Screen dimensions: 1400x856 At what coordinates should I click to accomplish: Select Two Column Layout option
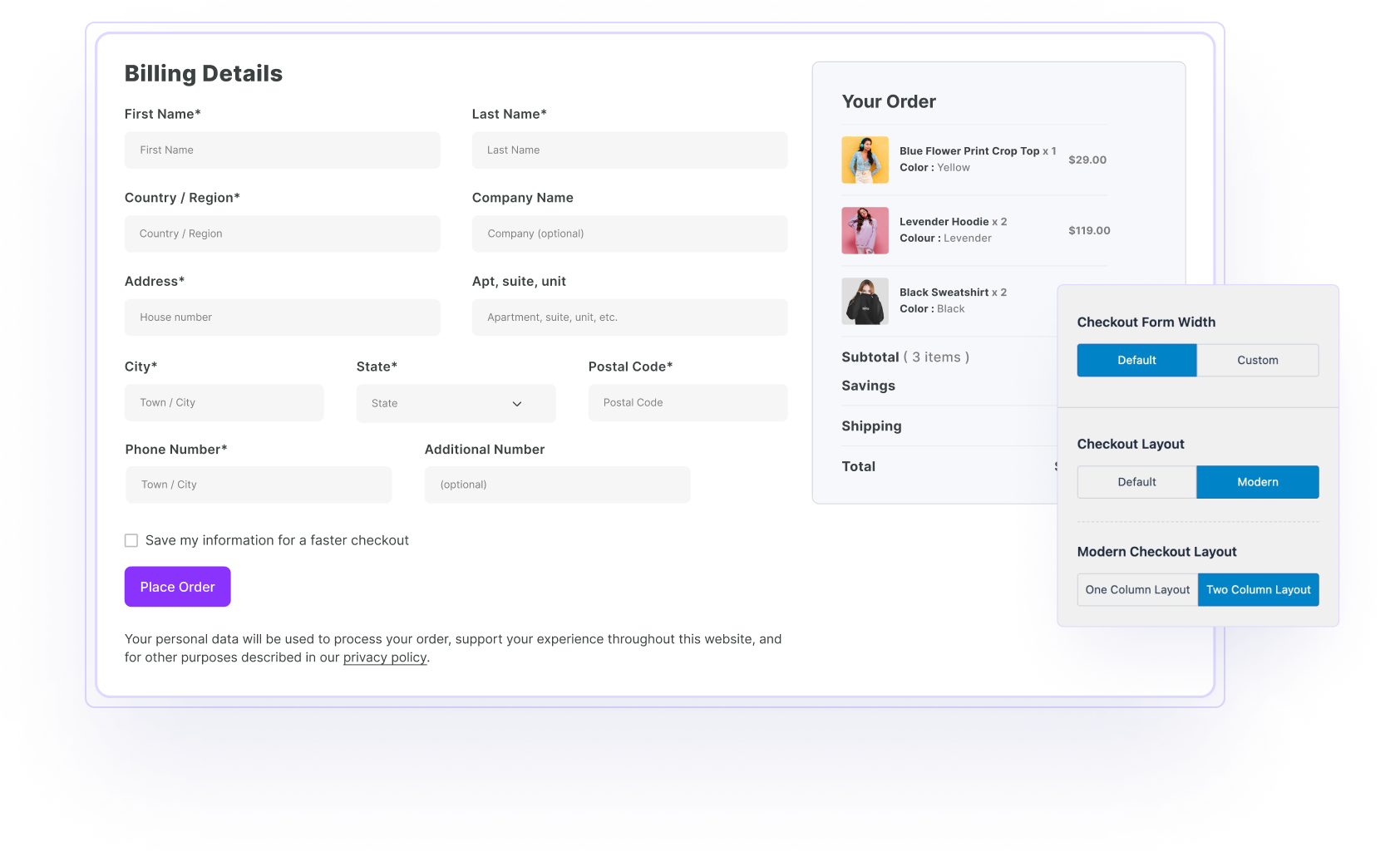point(1258,589)
